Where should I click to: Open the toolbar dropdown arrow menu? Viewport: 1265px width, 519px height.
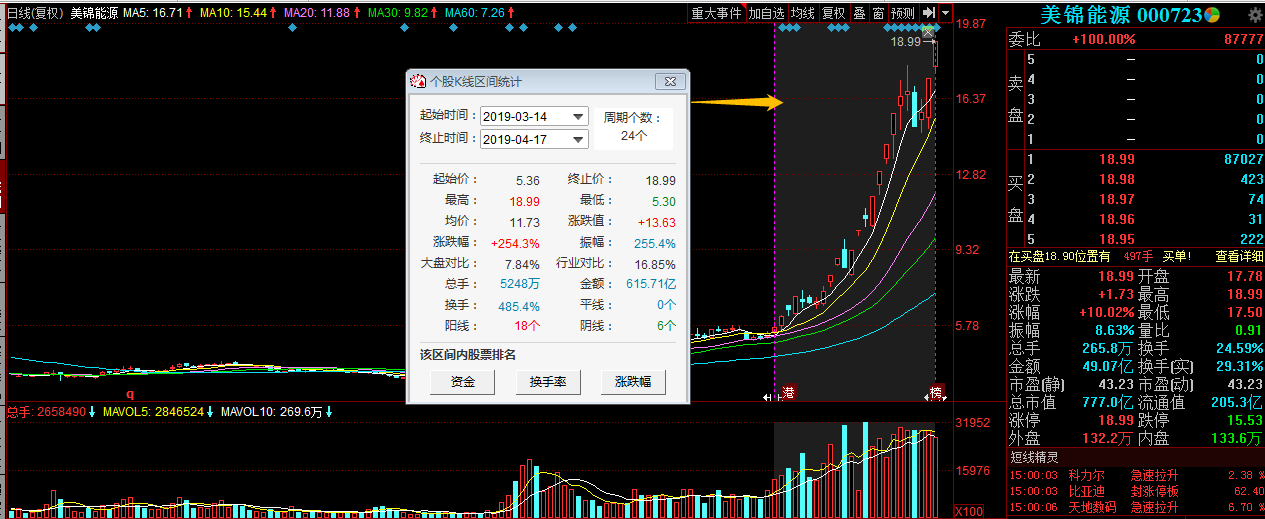click(x=945, y=13)
